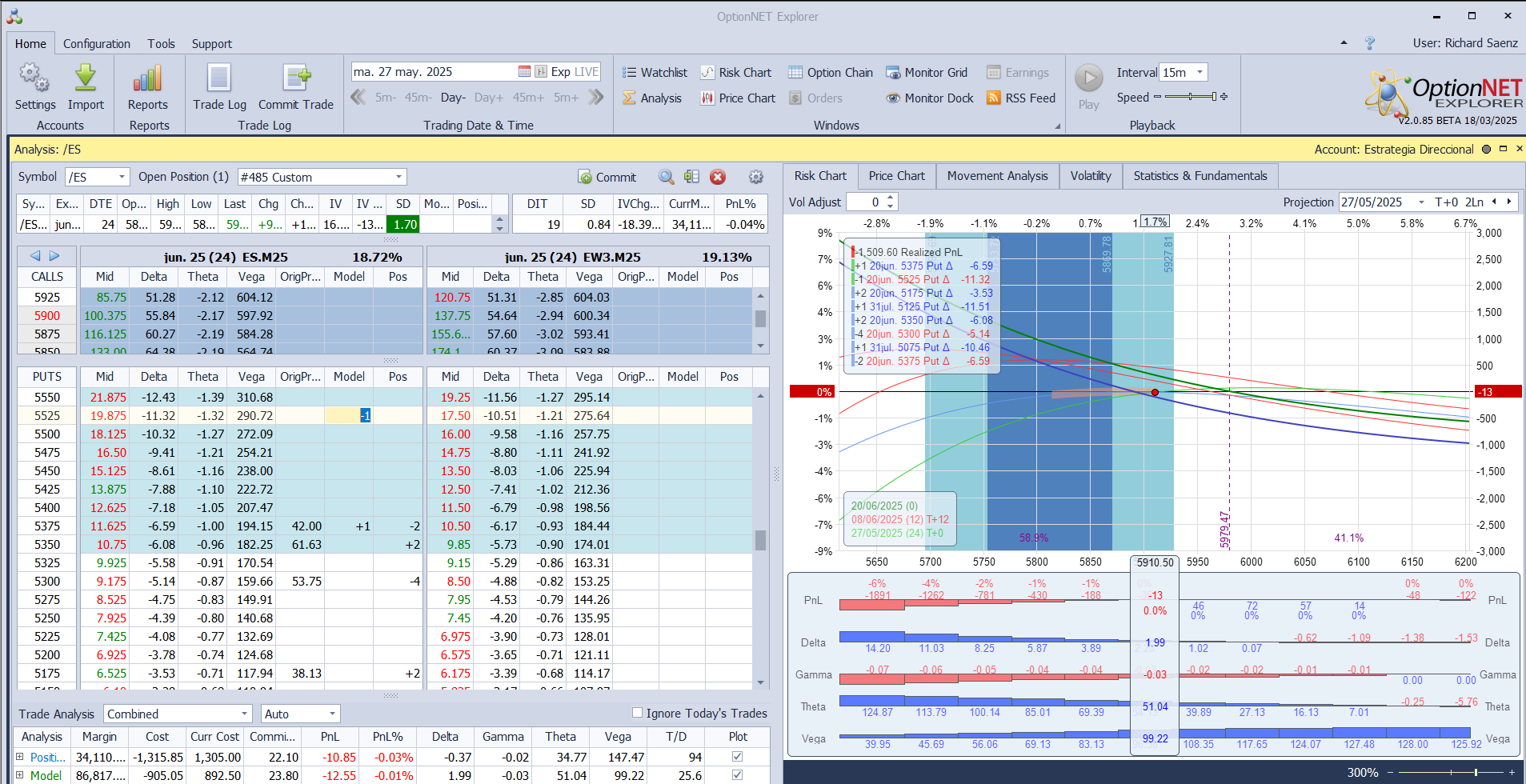
Task: Go to previous expiration with left arrow
Action: 35,256
